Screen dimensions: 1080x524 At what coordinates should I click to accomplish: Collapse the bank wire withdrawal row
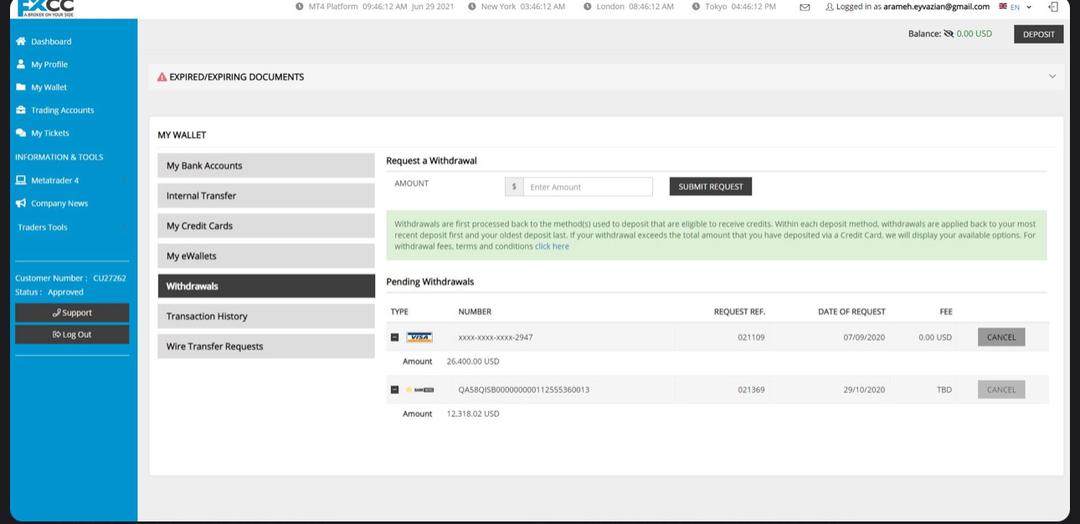pyautogui.click(x=395, y=390)
